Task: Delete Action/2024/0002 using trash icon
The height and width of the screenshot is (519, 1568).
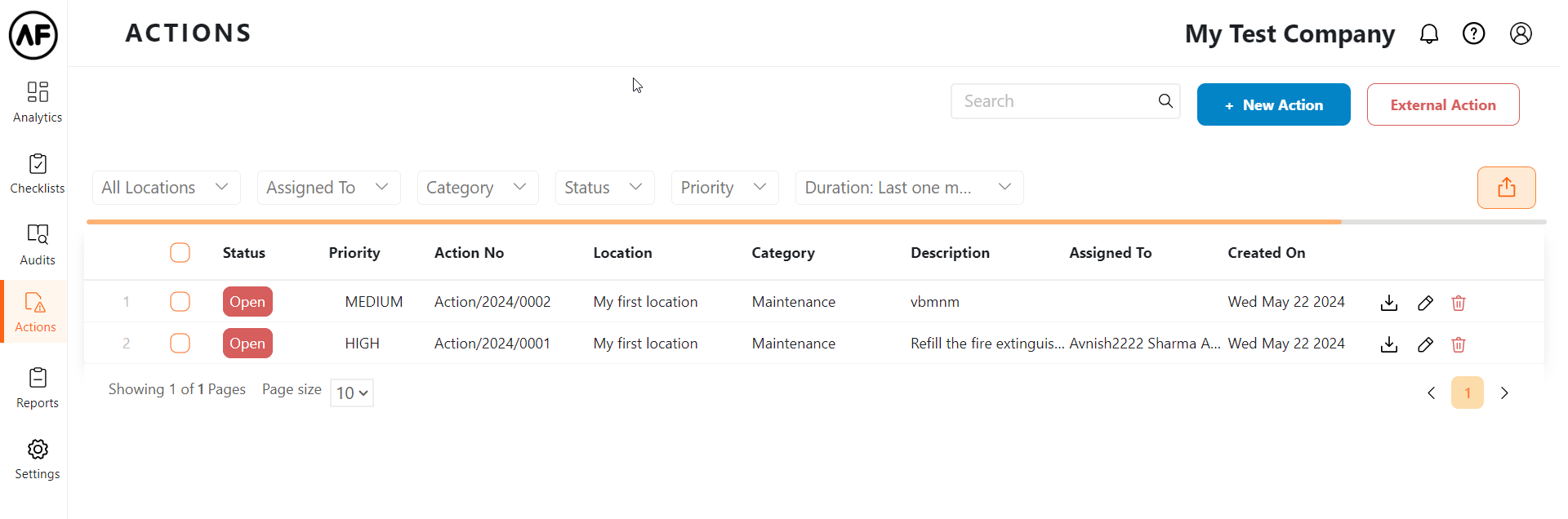Action: point(1458,303)
